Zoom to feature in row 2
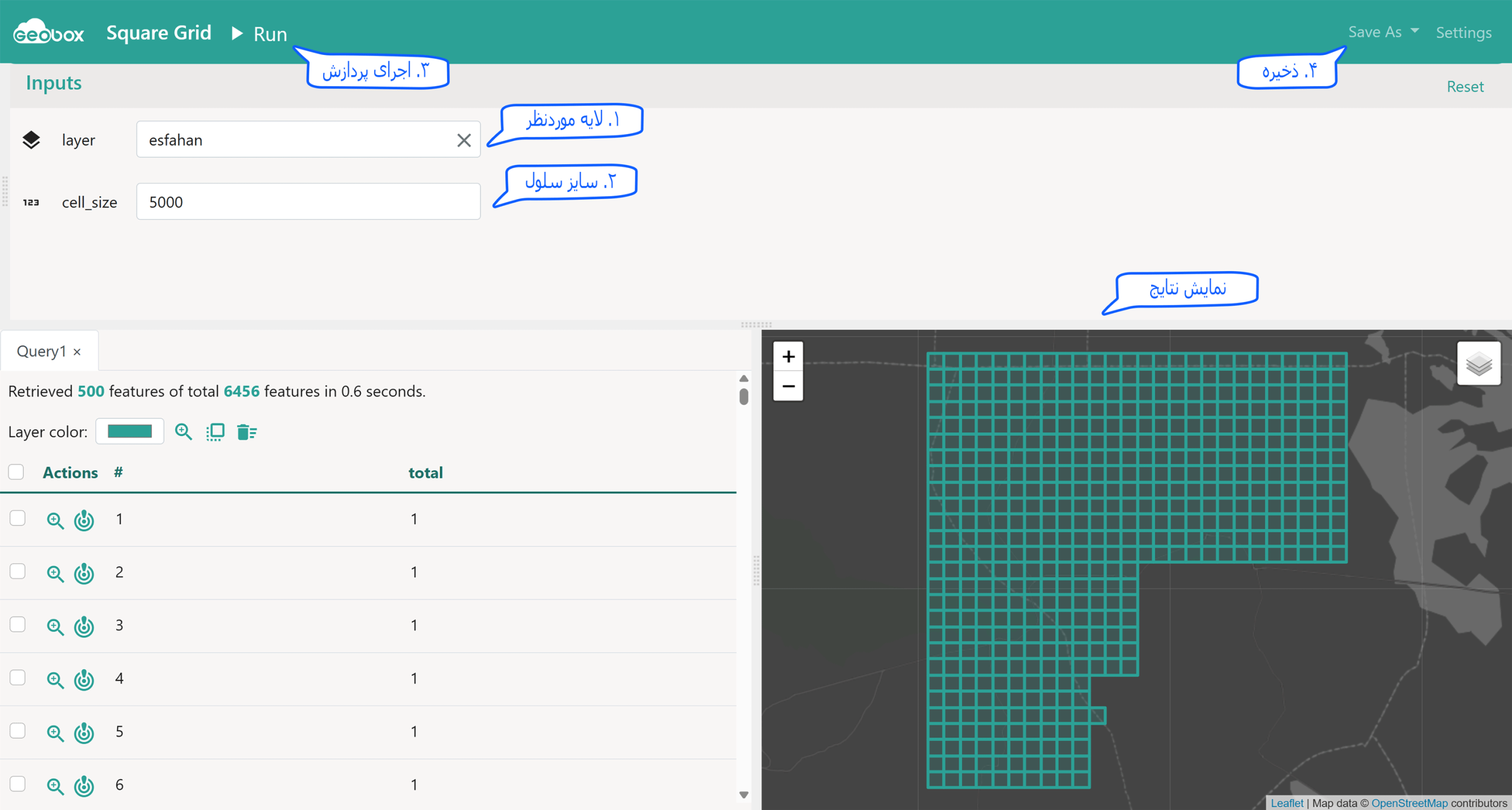The width and height of the screenshot is (1512, 810). (x=55, y=573)
